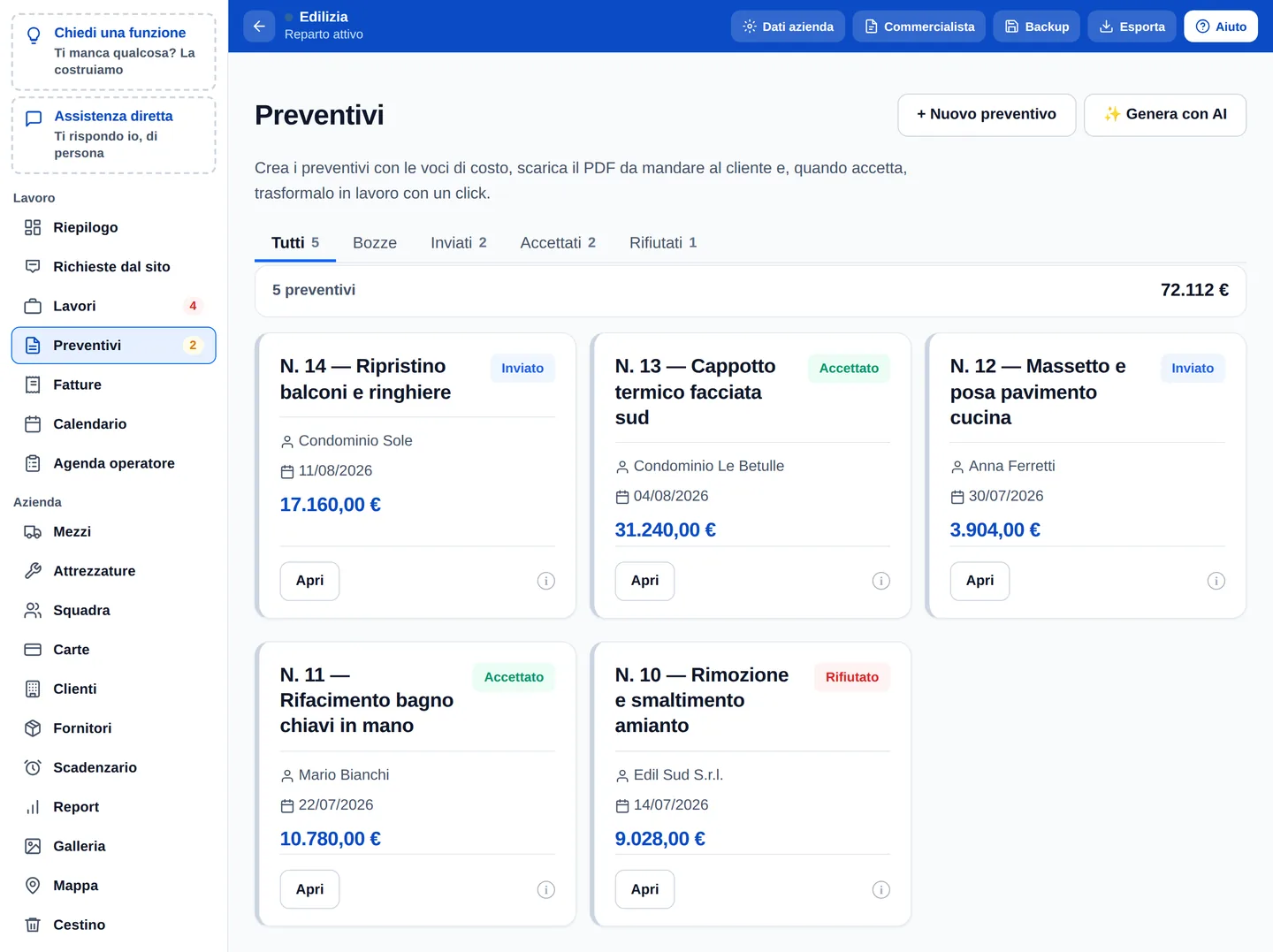Click the Condominio Le Betulle client
This screenshot has height=952, width=1273.
tap(709, 466)
